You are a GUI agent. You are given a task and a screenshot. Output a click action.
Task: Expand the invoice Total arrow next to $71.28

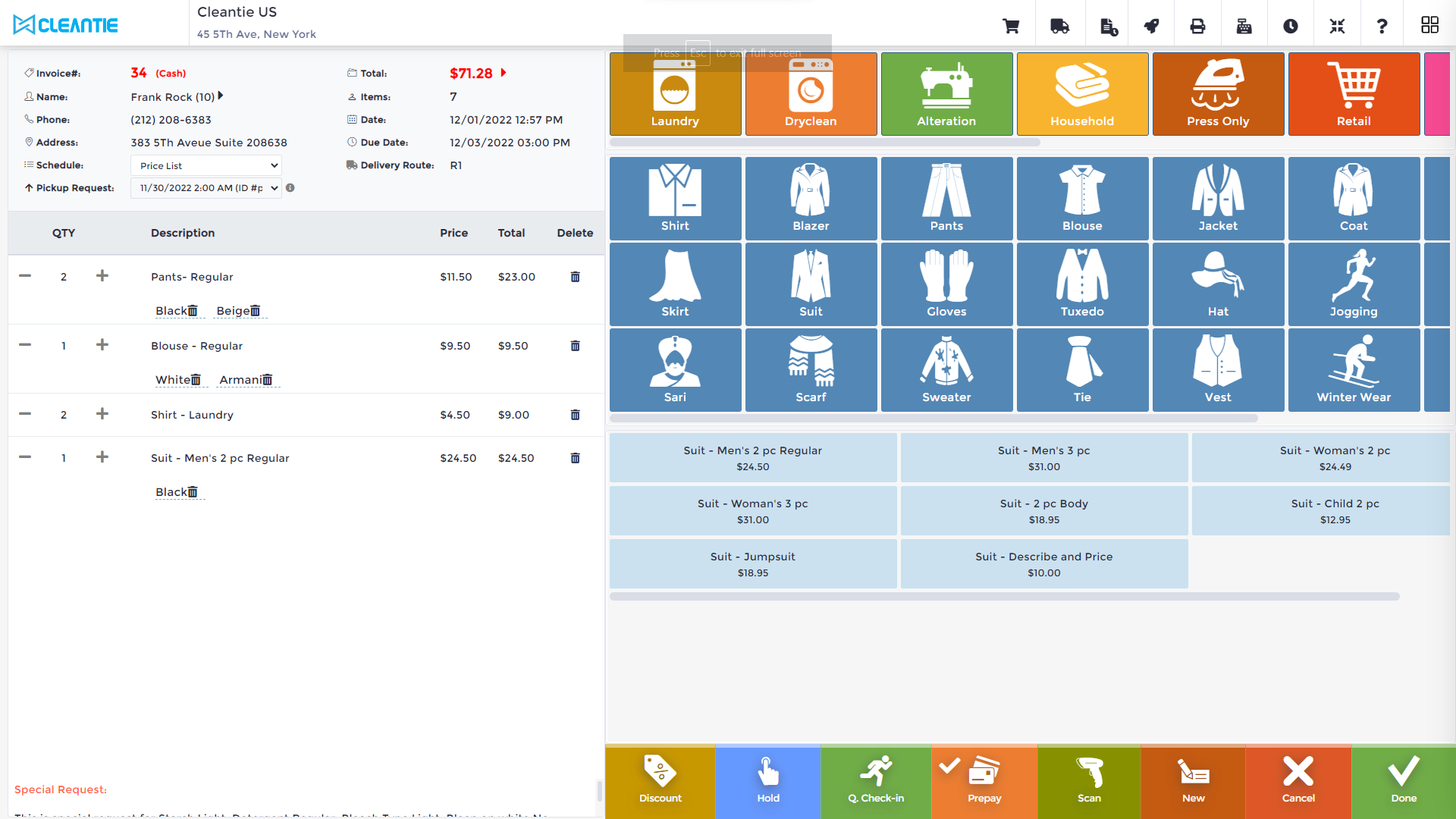tap(503, 73)
